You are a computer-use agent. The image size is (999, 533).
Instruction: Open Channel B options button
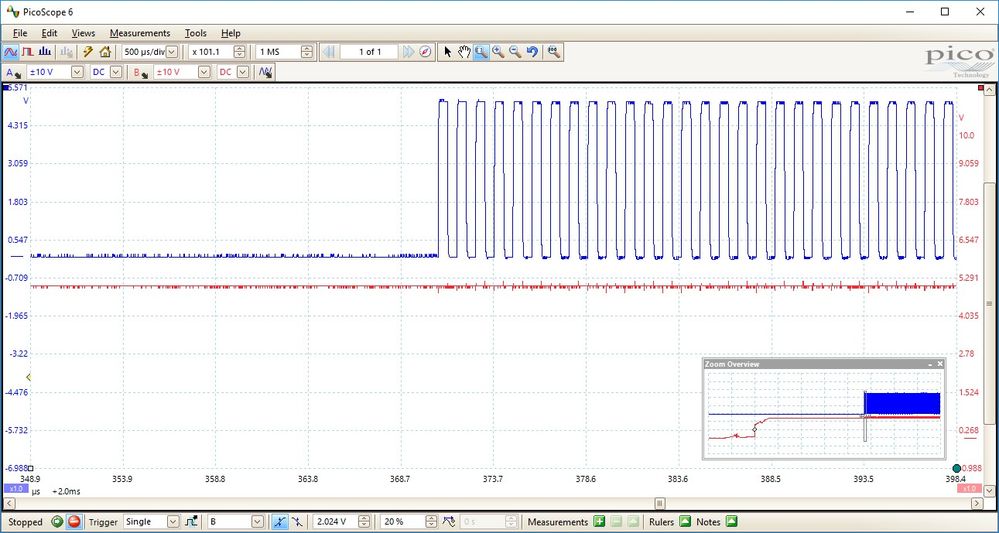(141, 73)
